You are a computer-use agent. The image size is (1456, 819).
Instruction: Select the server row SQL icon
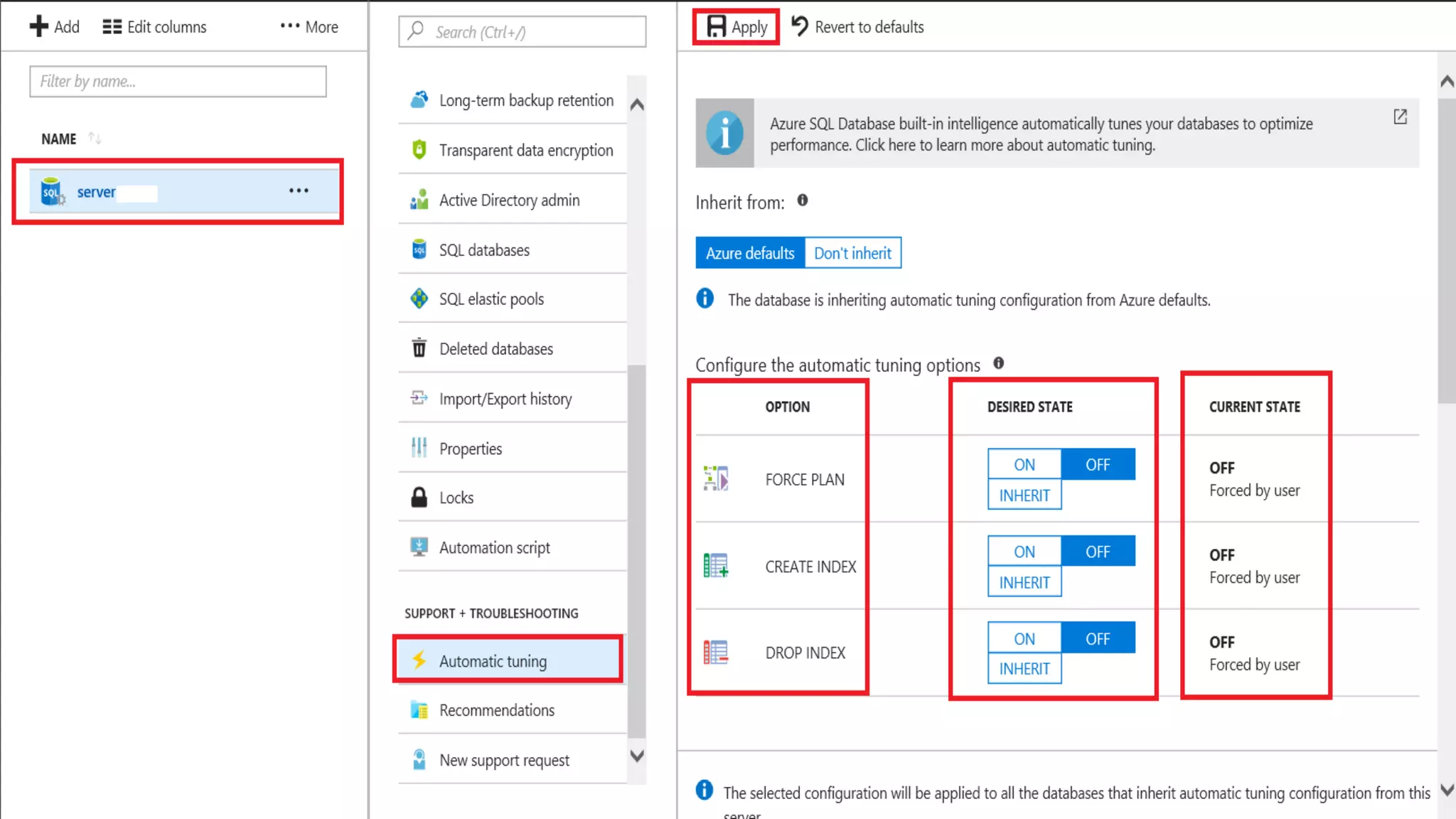tap(52, 192)
